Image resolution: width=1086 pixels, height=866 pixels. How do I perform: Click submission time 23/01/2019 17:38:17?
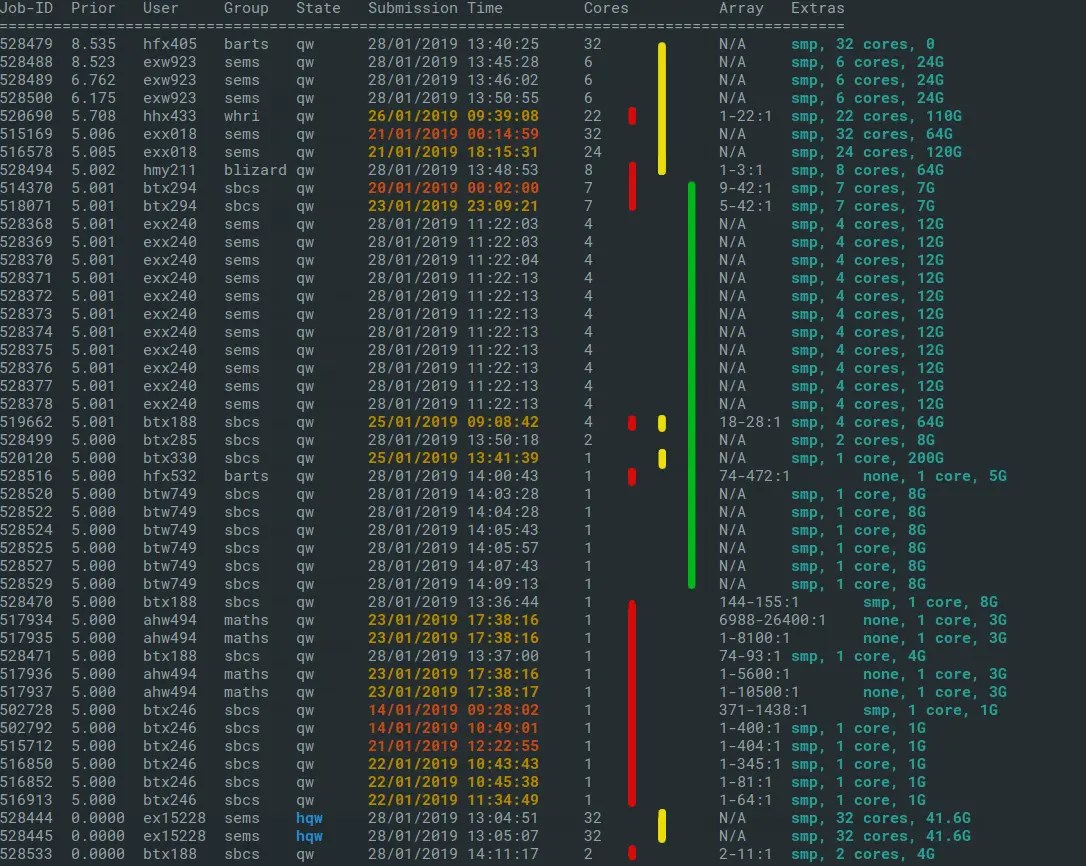453,693
